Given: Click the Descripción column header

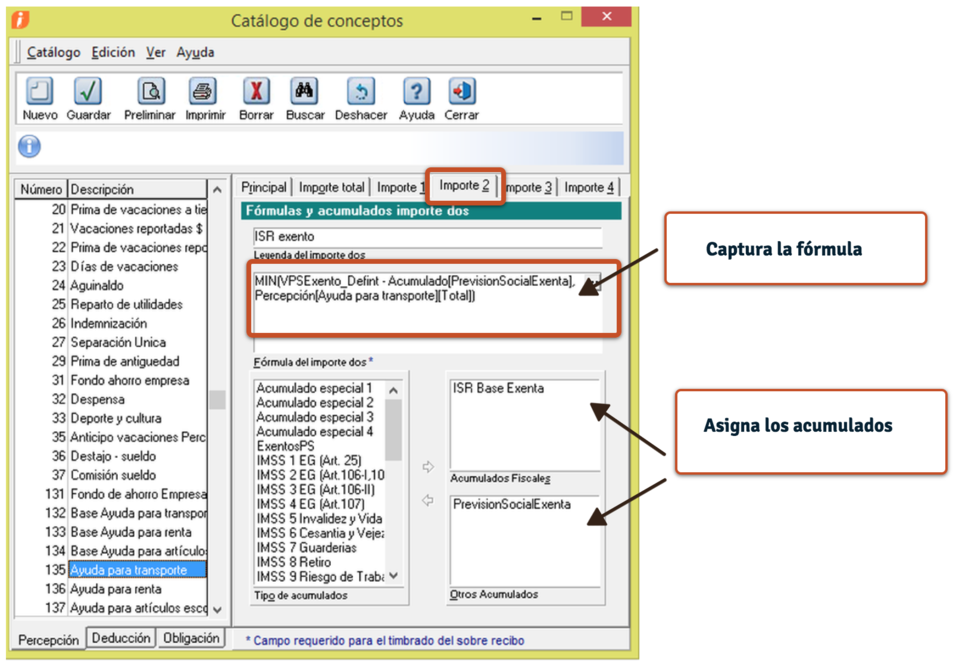Looking at the screenshot, I should coord(137,189).
